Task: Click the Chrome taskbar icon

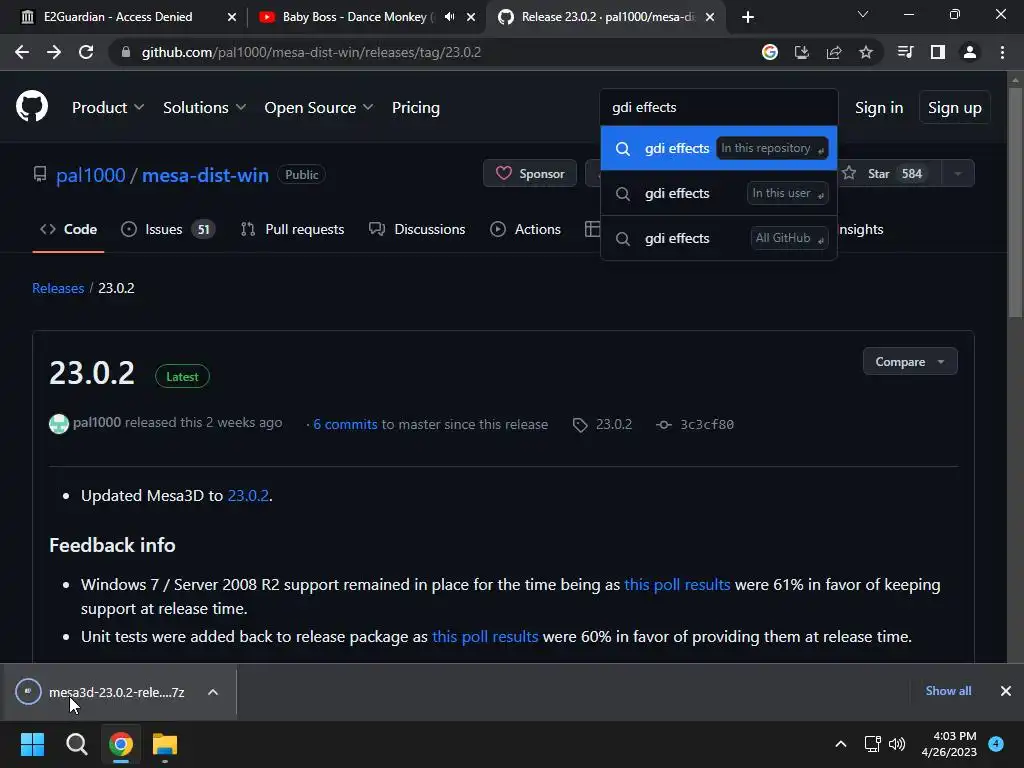Action: point(121,744)
